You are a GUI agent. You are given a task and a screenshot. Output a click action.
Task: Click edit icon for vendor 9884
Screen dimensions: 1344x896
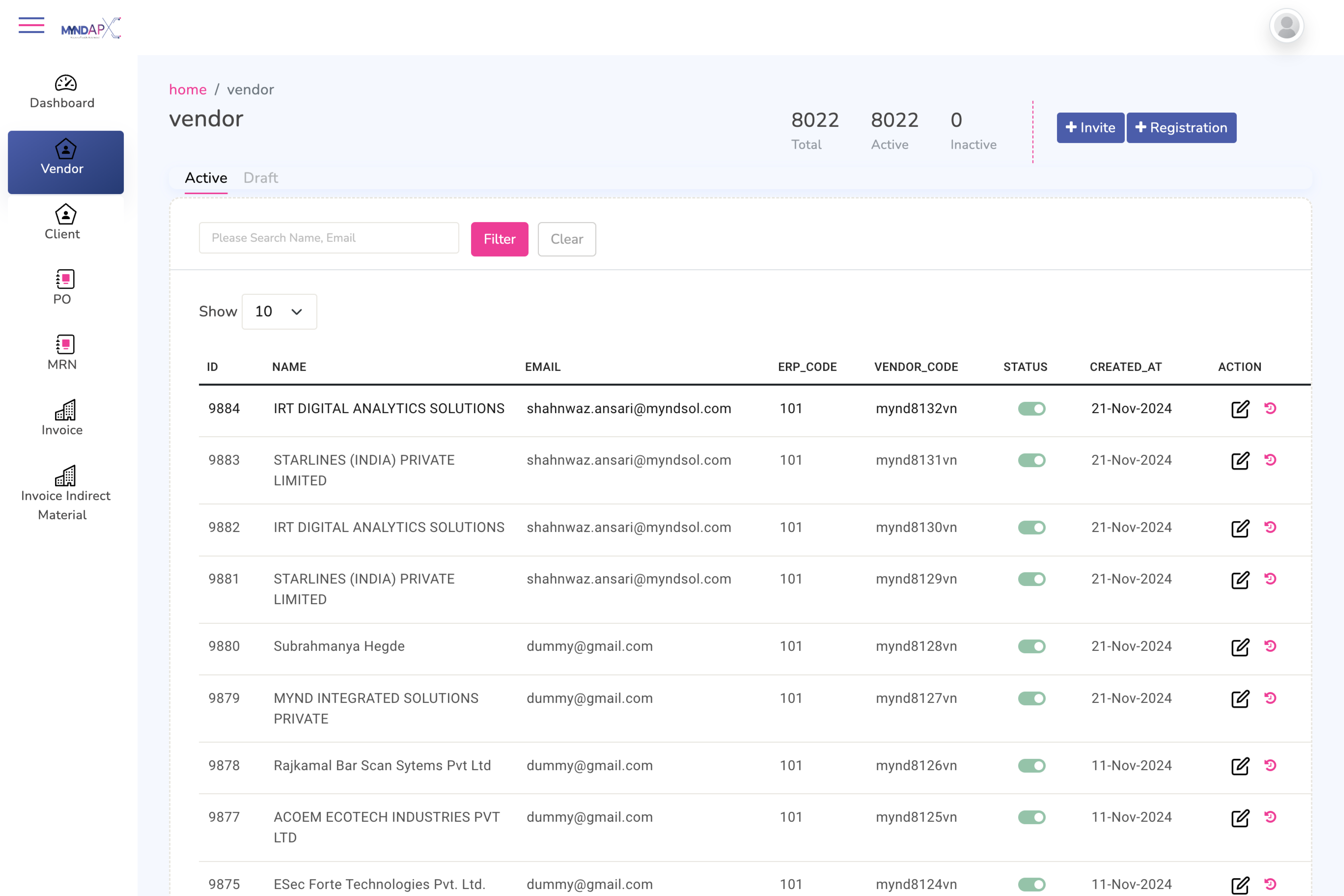tap(1239, 409)
